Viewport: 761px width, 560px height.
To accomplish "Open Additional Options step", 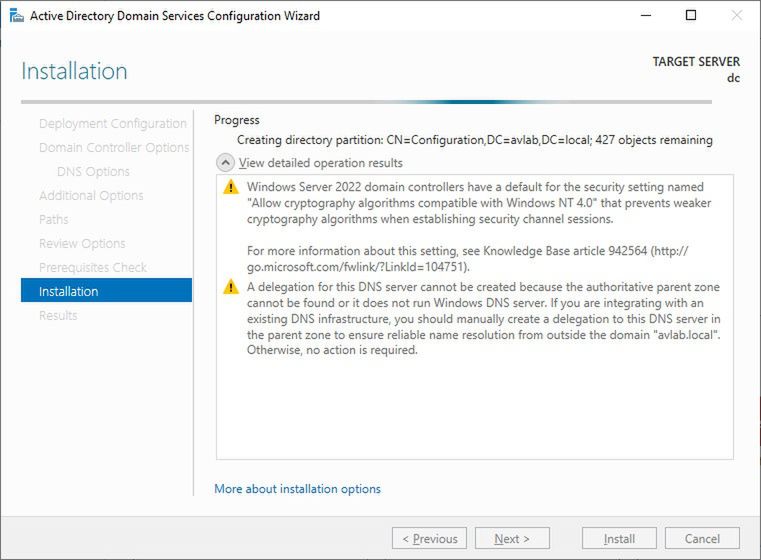I will [91, 196].
